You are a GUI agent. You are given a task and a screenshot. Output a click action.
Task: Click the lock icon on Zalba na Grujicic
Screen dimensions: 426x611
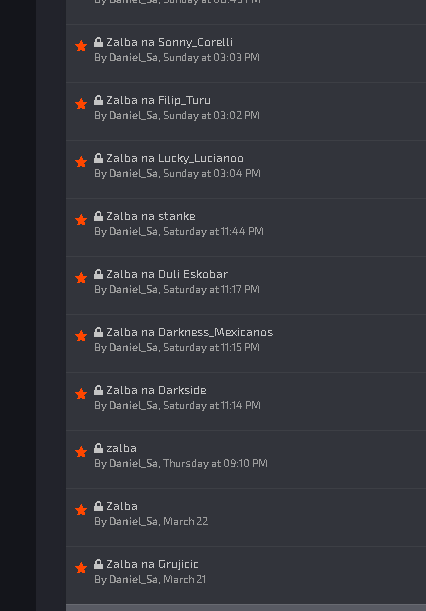98,563
